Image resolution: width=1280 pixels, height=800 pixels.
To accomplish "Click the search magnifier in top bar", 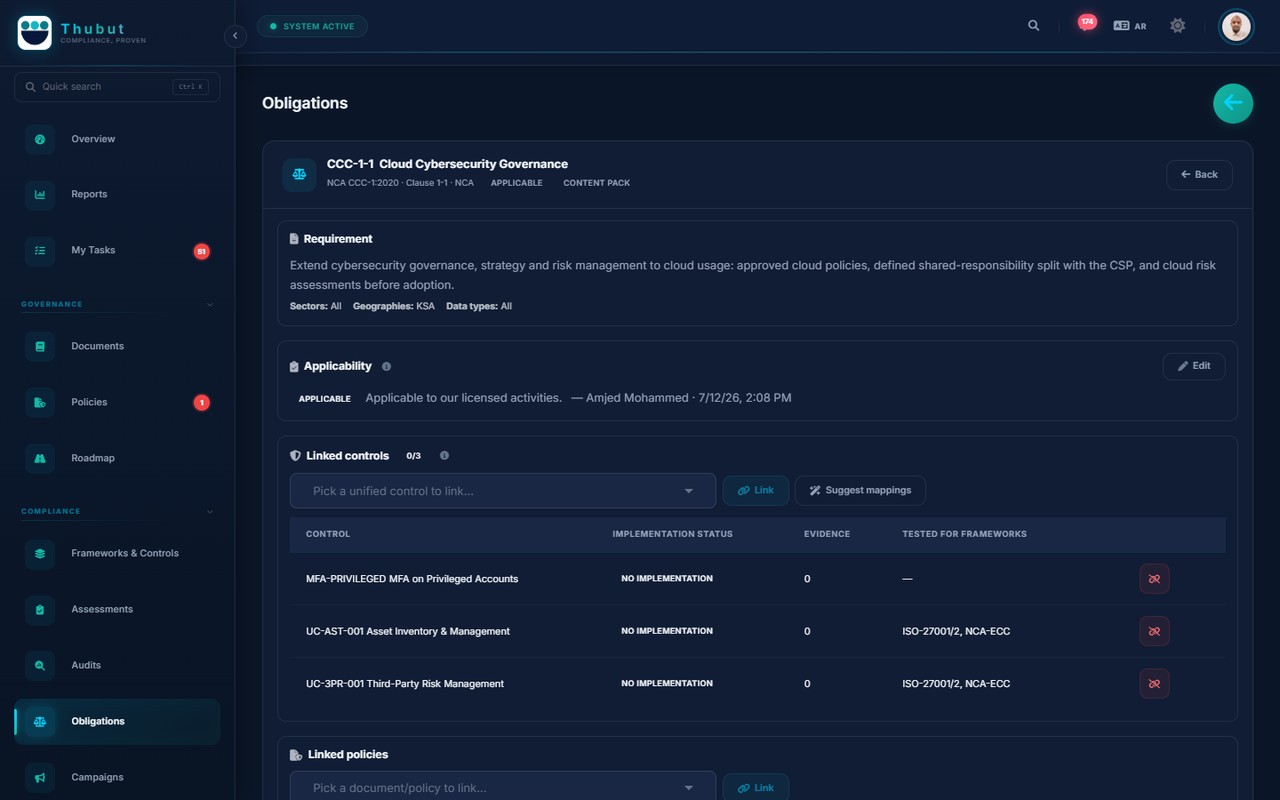I will pos(1034,26).
